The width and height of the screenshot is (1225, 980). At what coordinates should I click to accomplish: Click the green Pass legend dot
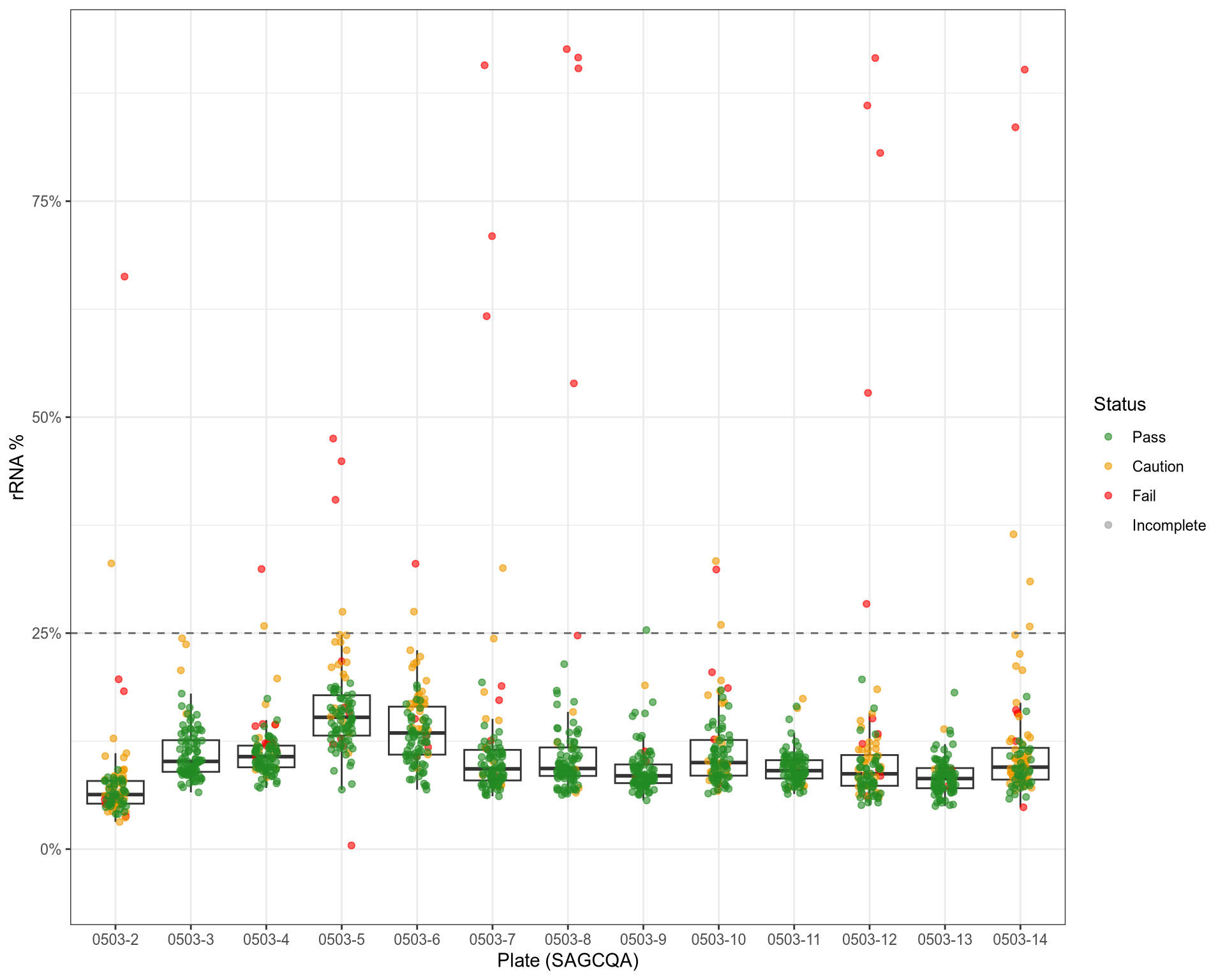pyautogui.click(x=1108, y=437)
